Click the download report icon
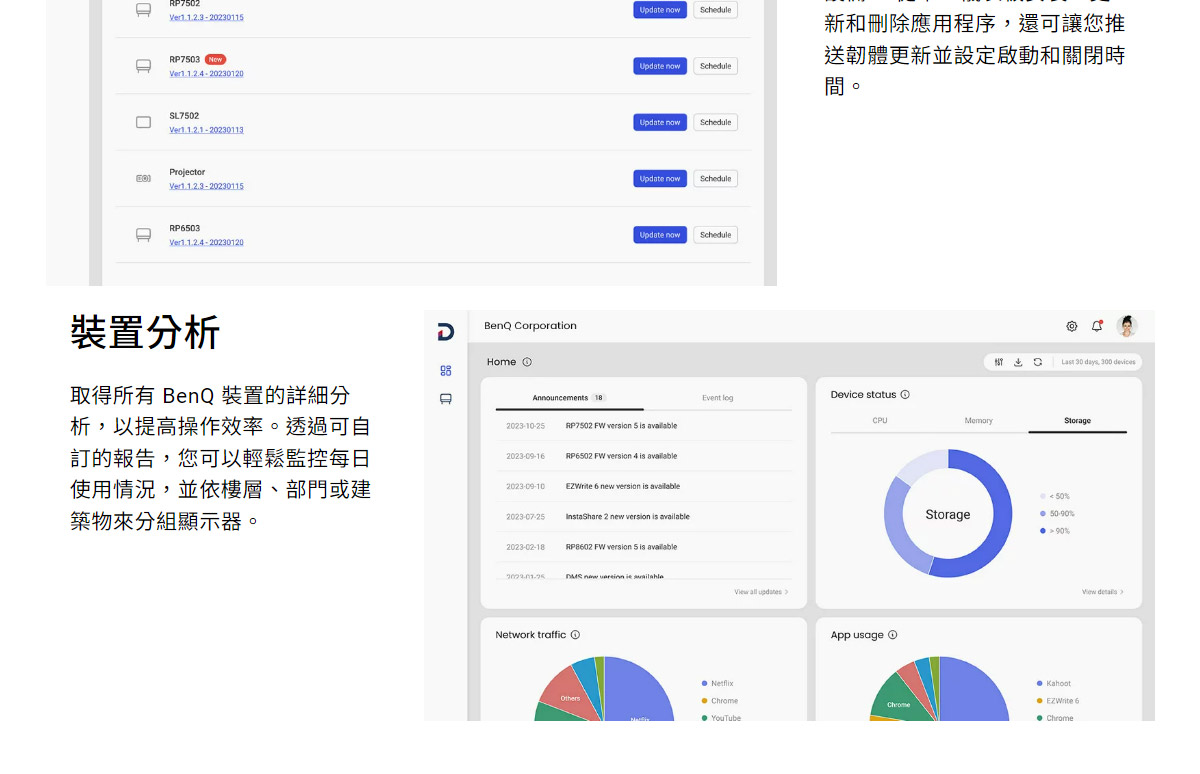Screen dimensions: 1200x774 tap(1018, 362)
